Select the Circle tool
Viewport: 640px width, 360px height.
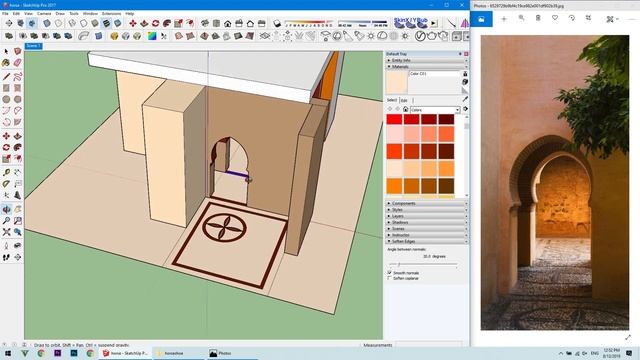coord(6,99)
